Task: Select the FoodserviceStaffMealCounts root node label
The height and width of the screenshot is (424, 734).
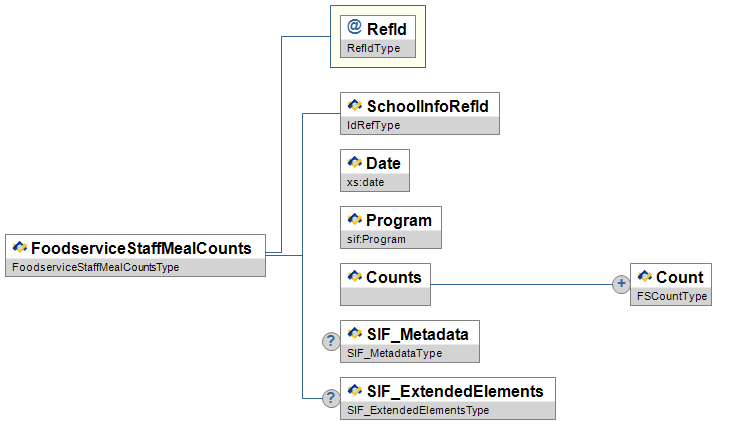Action: (x=141, y=247)
